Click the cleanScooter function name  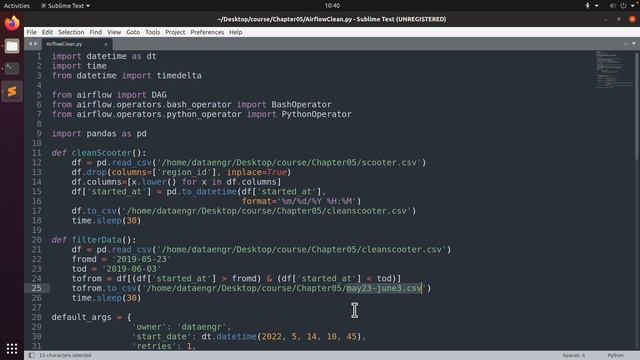(102, 153)
